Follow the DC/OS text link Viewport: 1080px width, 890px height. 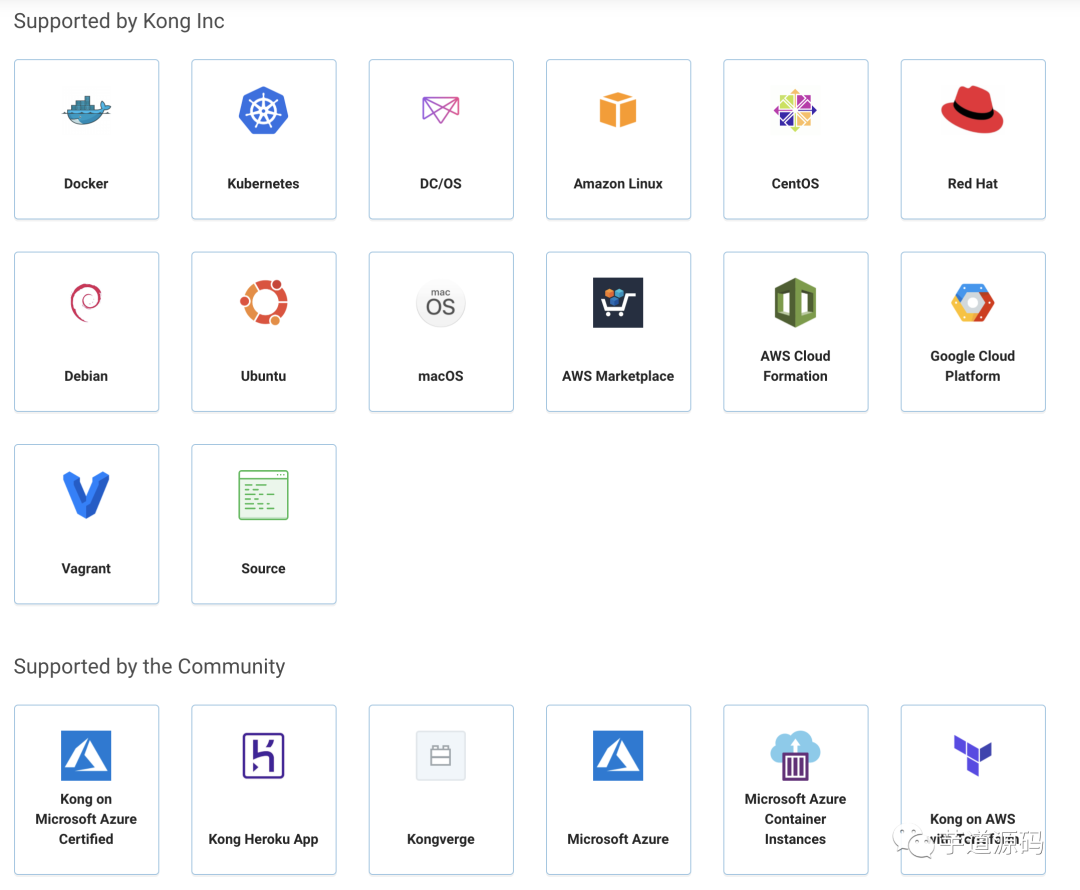(441, 184)
